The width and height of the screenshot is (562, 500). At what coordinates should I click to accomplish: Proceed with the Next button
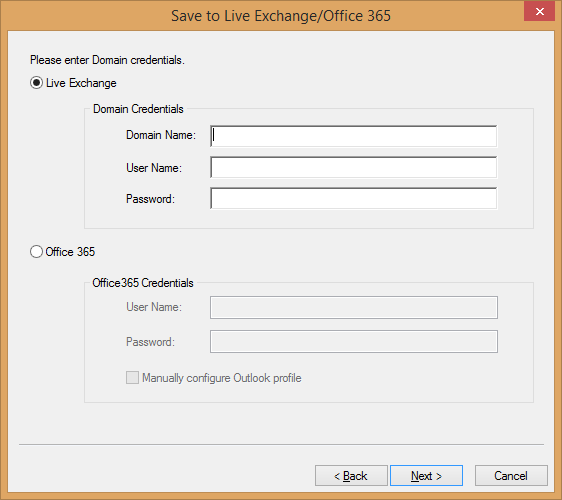[426, 476]
